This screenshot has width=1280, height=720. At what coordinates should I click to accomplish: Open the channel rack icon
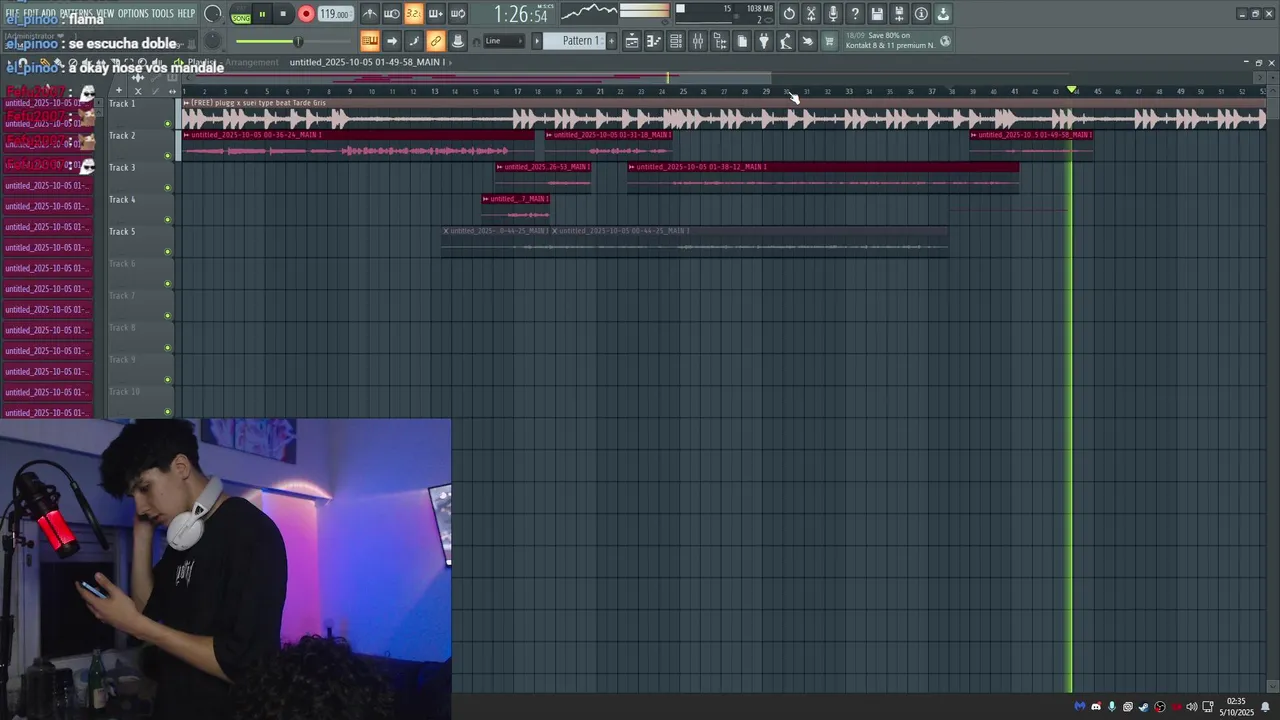(x=676, y=41)
